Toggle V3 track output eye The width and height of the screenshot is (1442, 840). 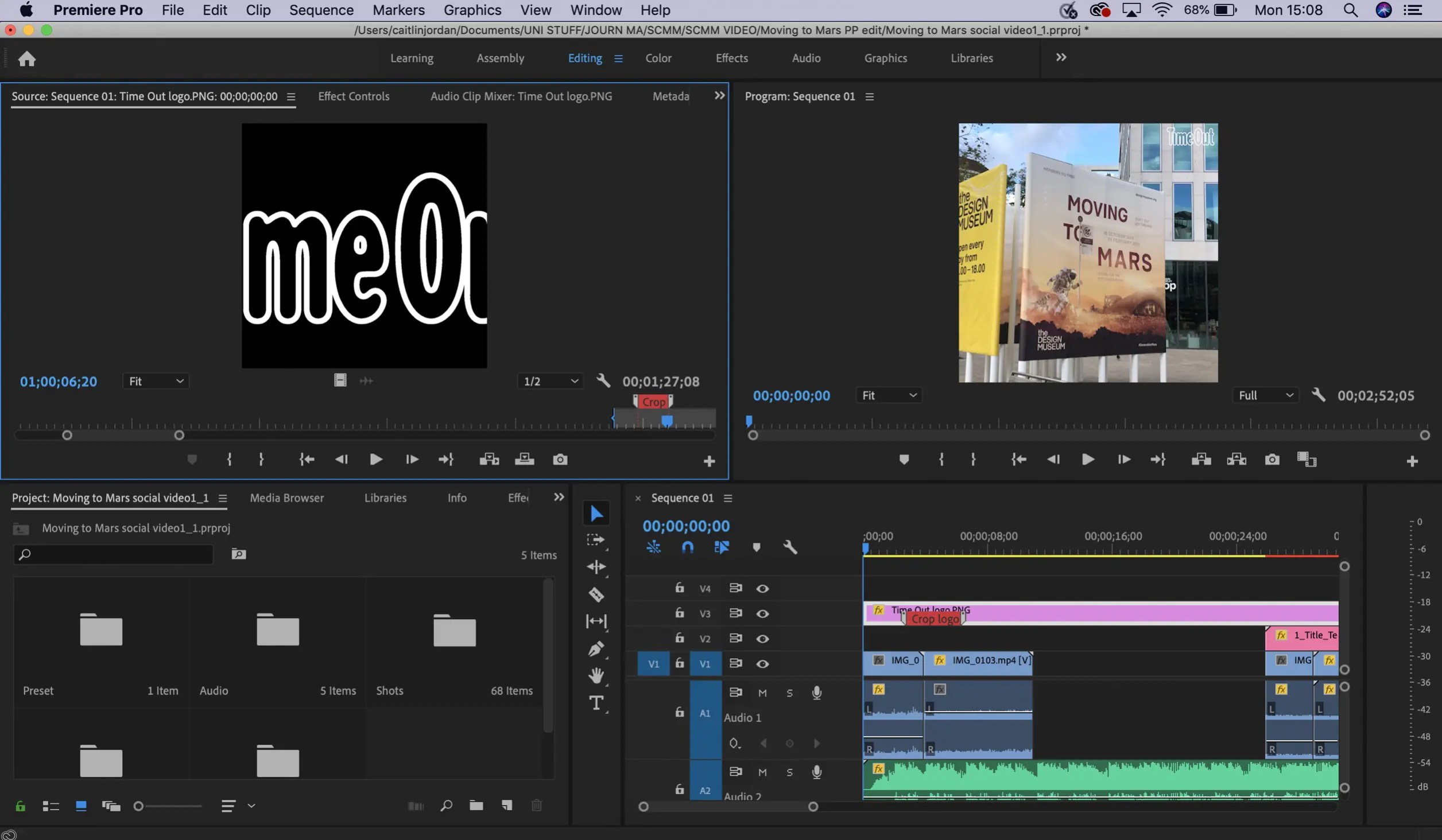[762, 613]
